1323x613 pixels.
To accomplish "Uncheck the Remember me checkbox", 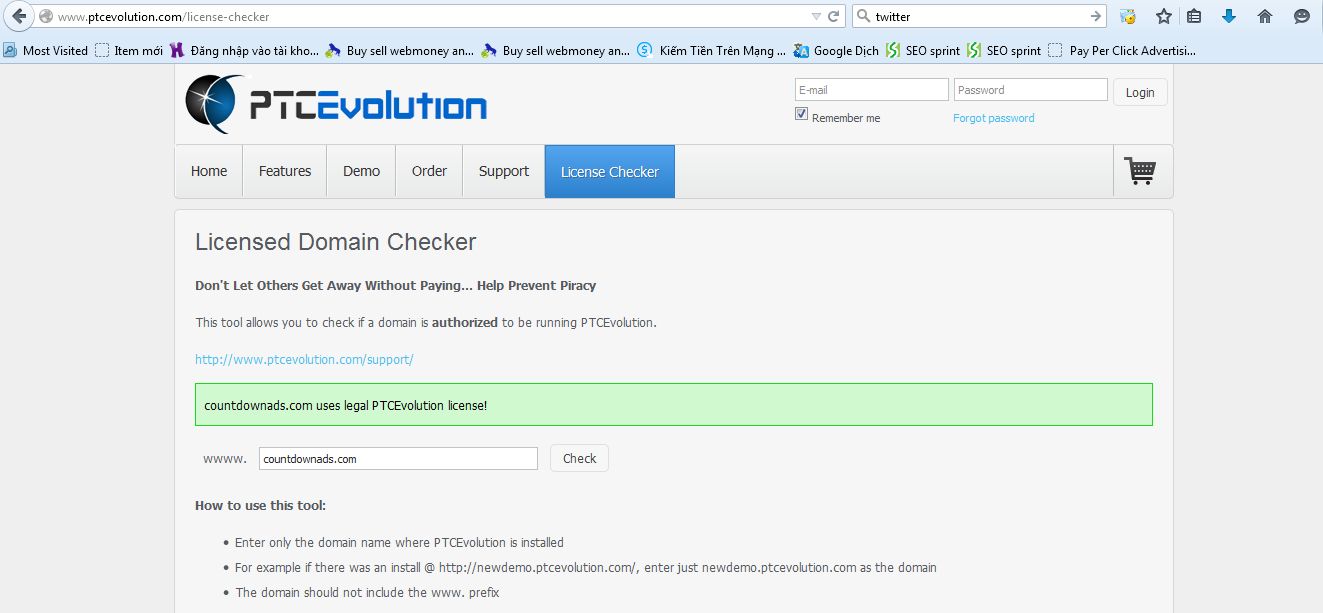I will tap(801, 114).
